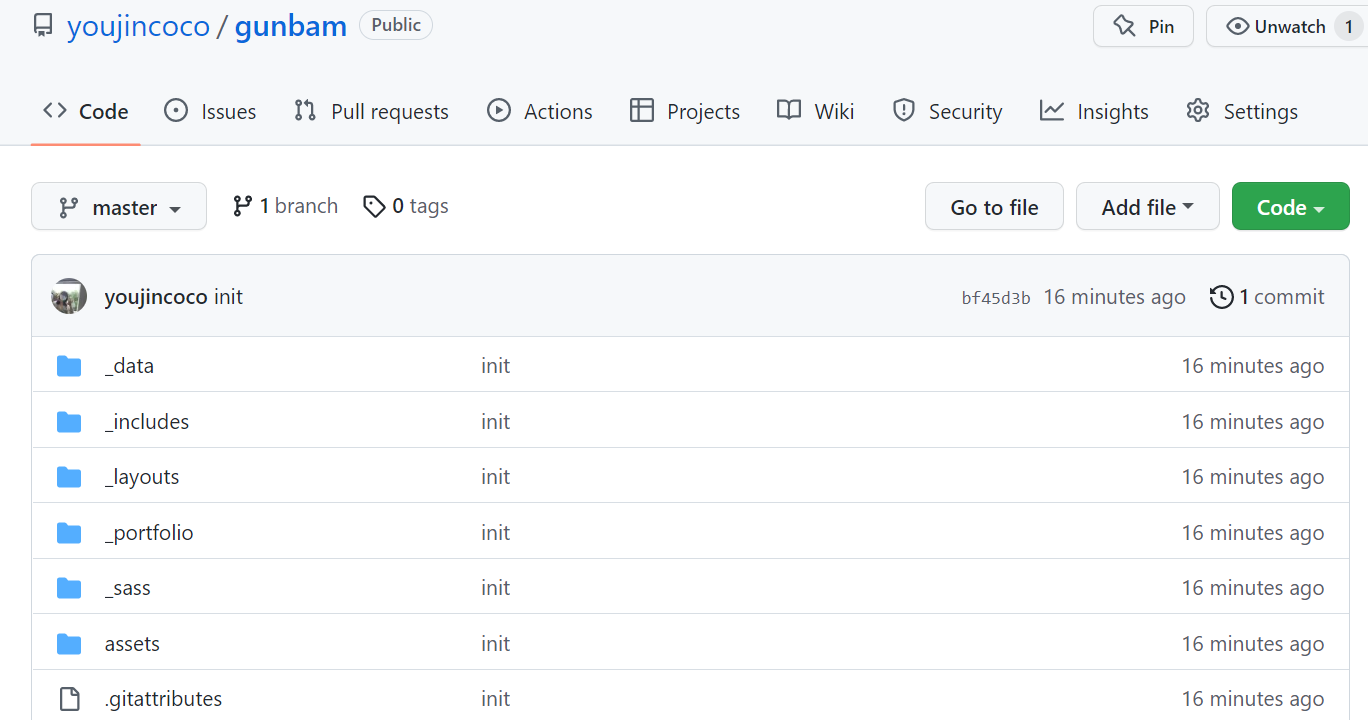Image resolution: width=1368 pixels, height=720 pixels.
Task: Open commit hash bf45d3b
Action: pos(996,298)
